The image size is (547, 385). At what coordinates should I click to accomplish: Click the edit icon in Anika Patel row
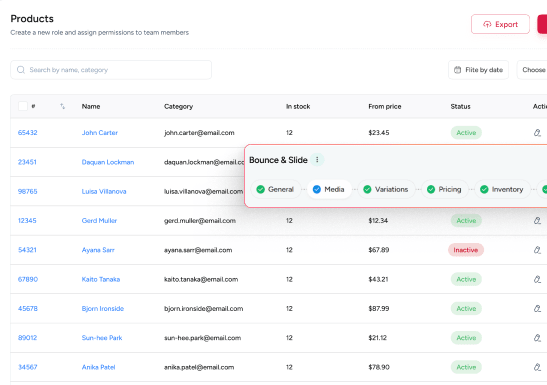pos(537,367)
